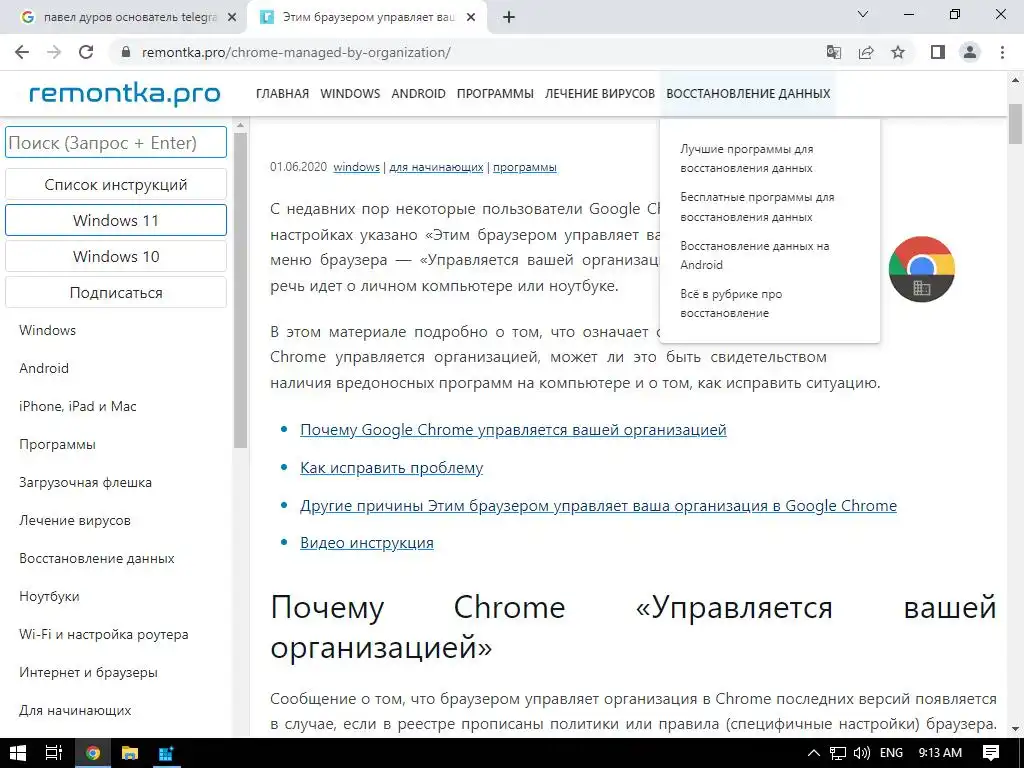Screen dimensions: 1024x768
Task: Click the windows tag link under date
Action: click(x=356, y=167)
